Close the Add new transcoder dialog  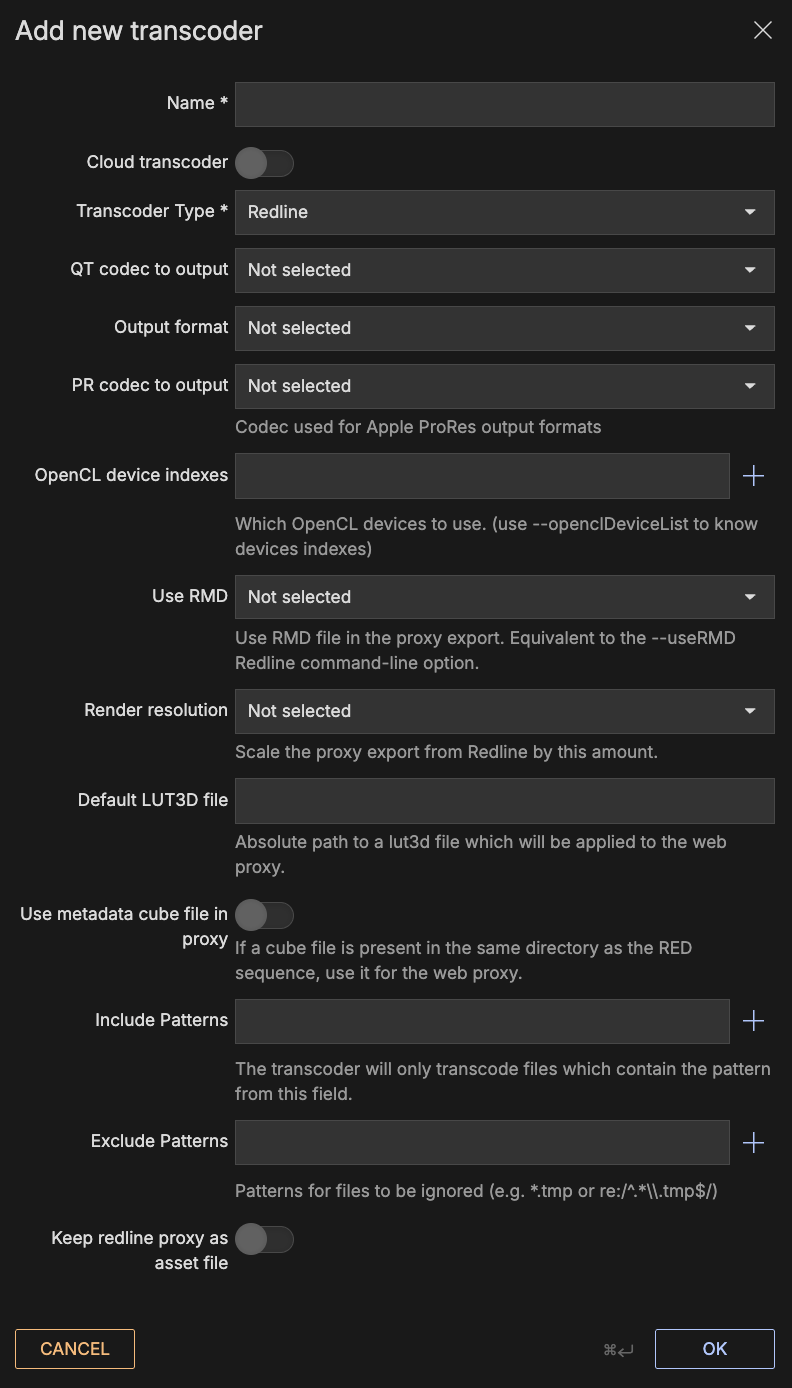(x=762, y=31)
